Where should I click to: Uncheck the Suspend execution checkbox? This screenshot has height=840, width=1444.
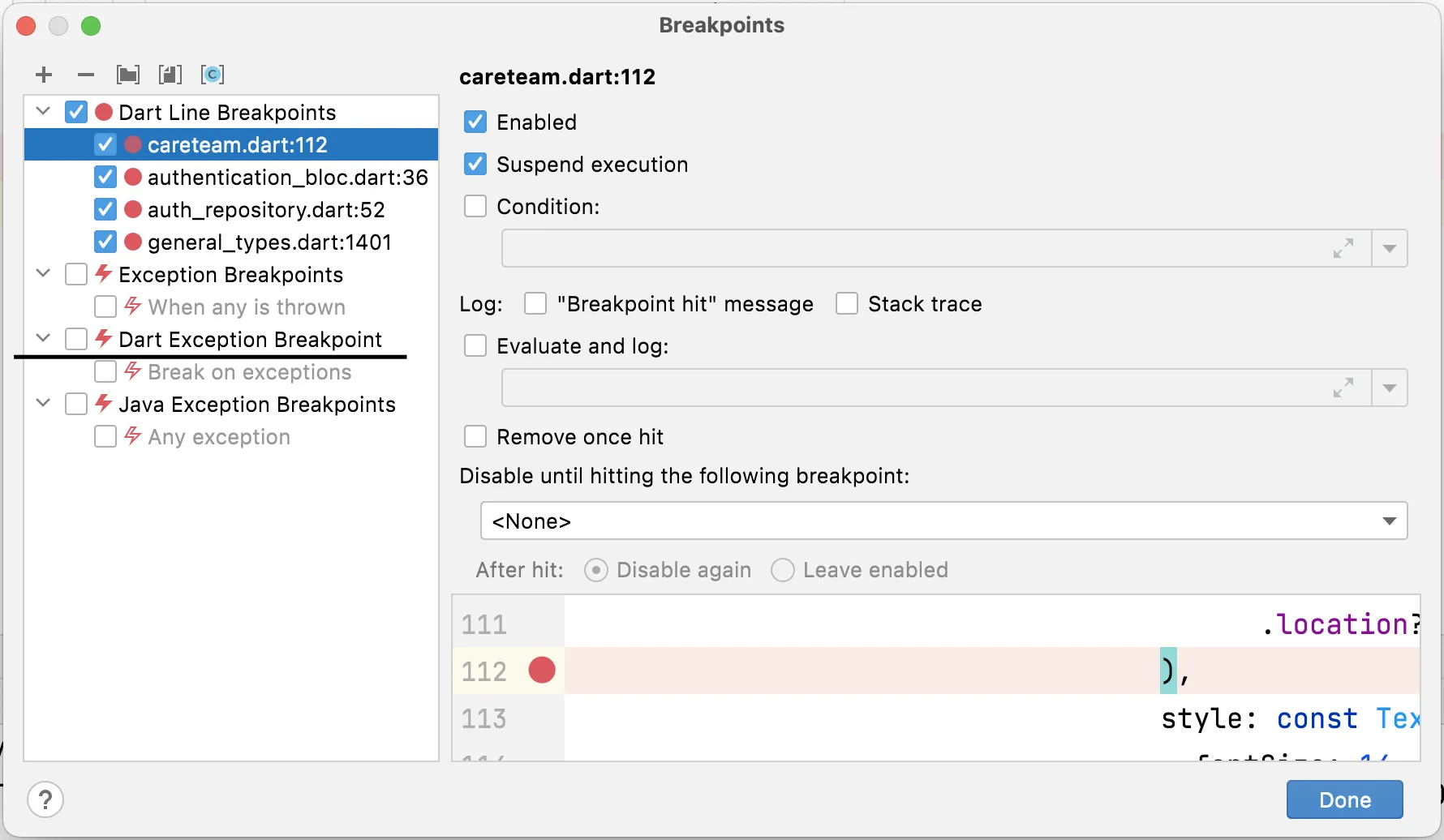475,165
